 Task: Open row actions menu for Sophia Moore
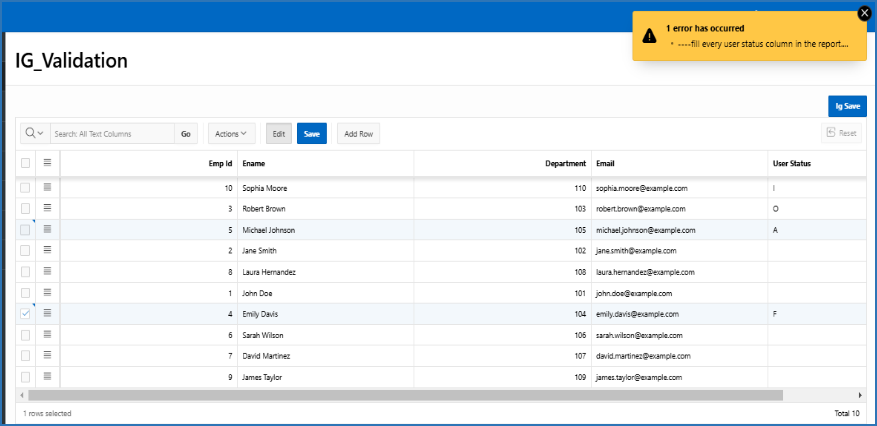tap(47, 188)
